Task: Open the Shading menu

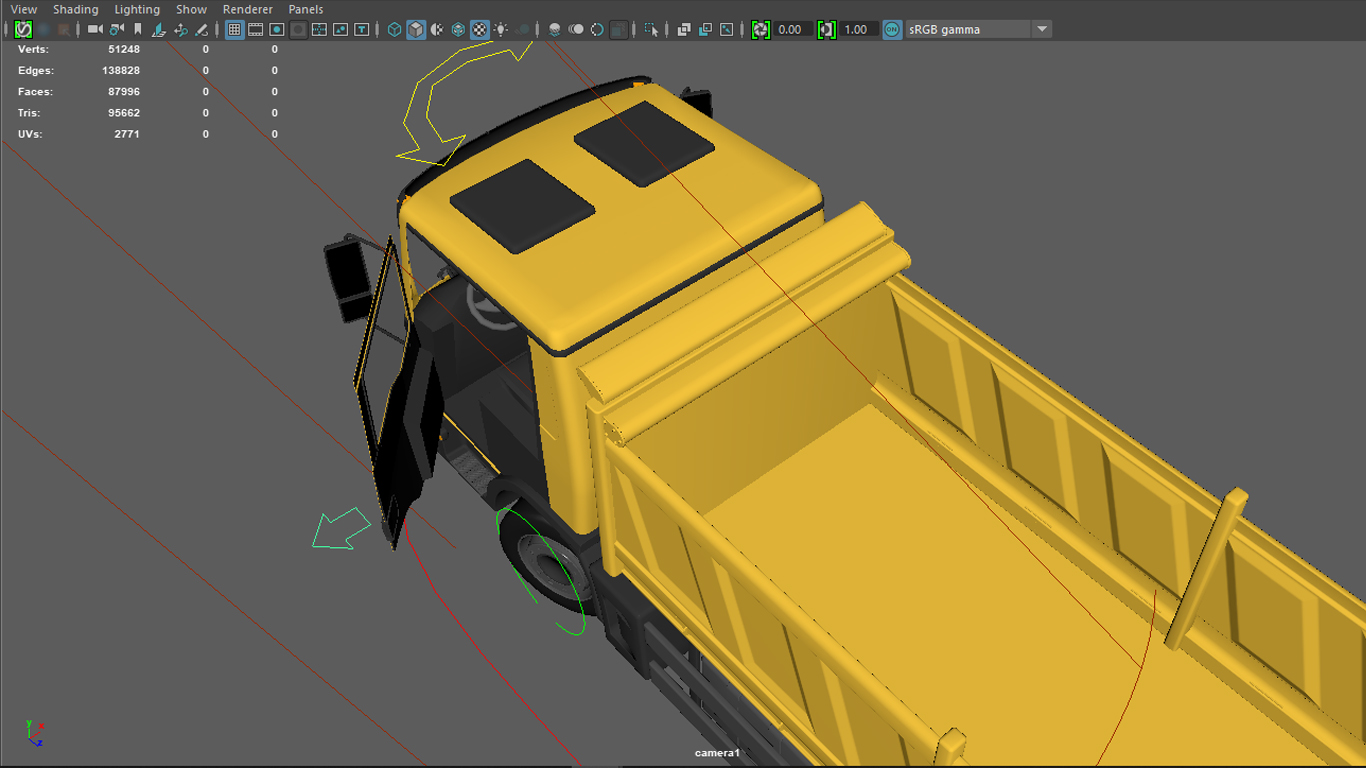Action: tap(76, 9)
